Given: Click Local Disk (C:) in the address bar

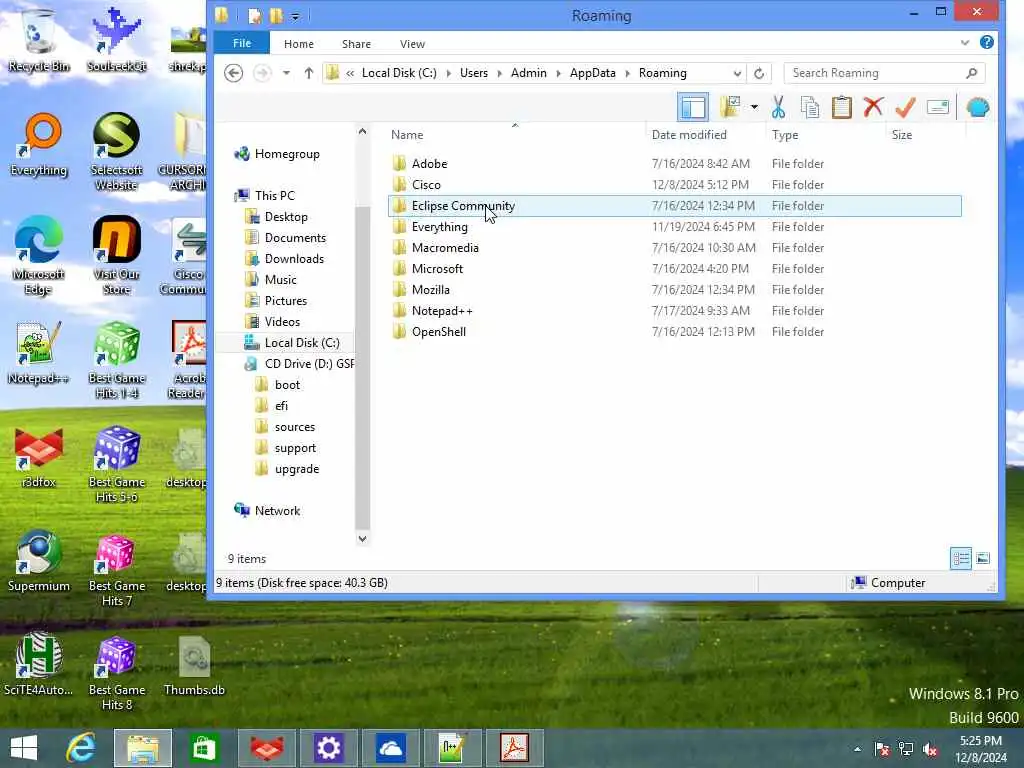Looking at the screenshot, I should pos(399,73).
